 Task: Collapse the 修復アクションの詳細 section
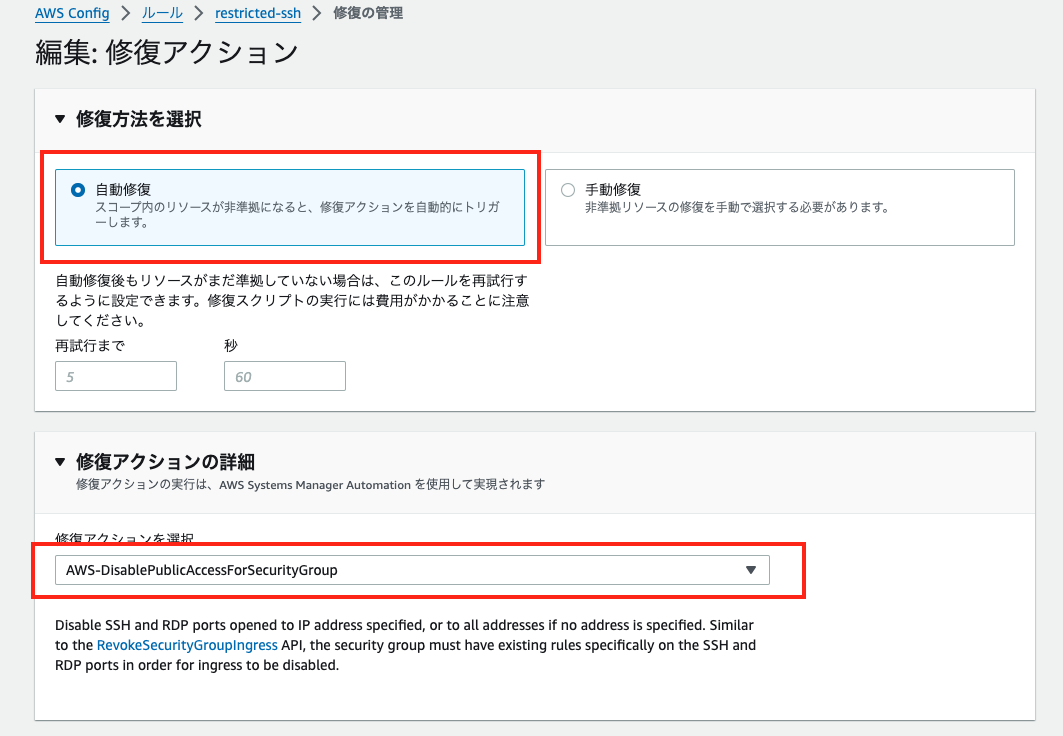tap(60, 462)
